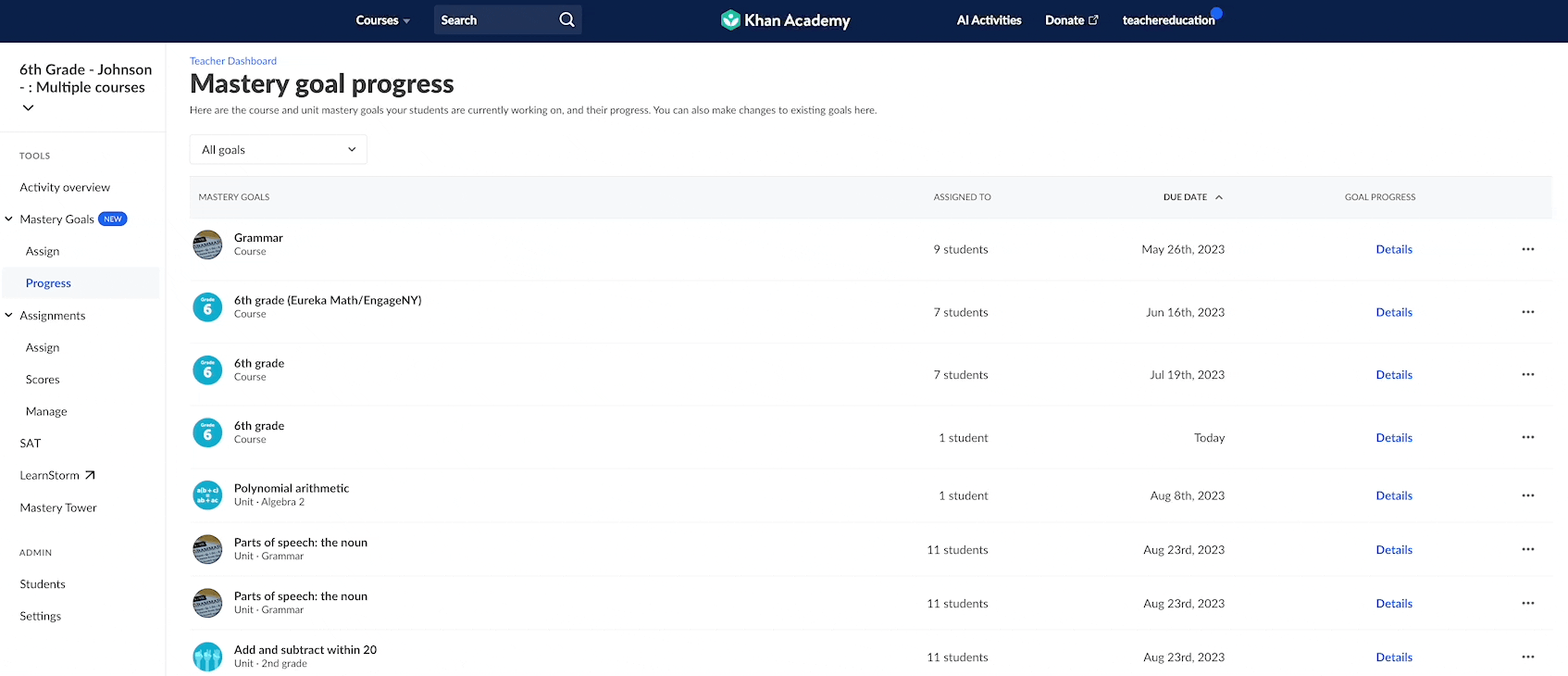Click the Goal Progress column header
Viewport: 1568px width, 676px height.
tap(1380, 197)
